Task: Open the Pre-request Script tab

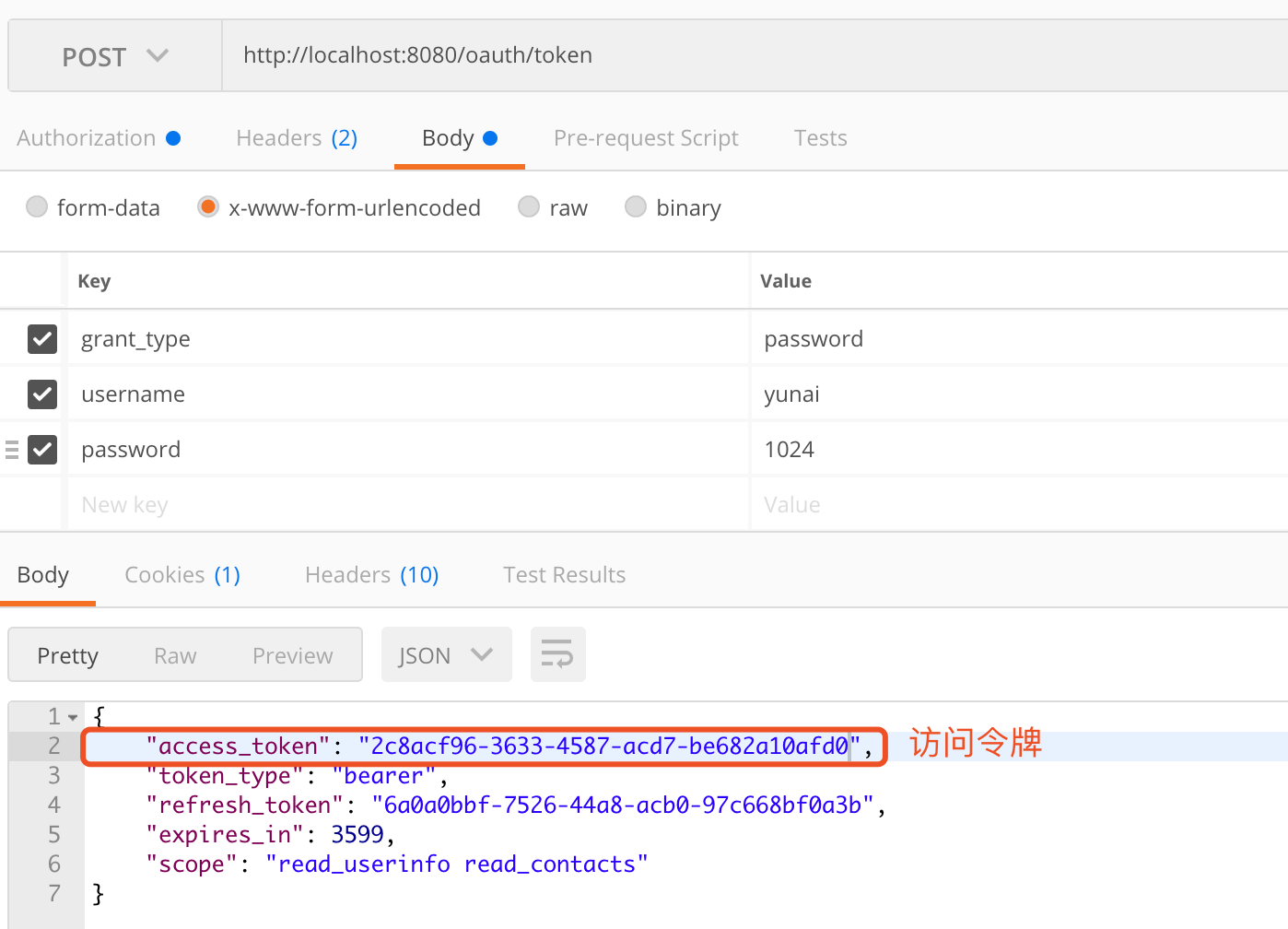Action: [646, 138]
